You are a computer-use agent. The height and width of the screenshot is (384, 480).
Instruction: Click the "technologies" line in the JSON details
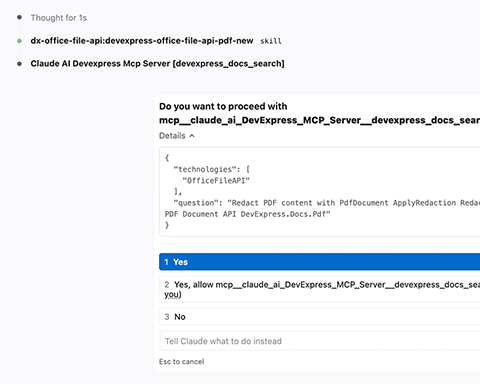pos(211,169)
